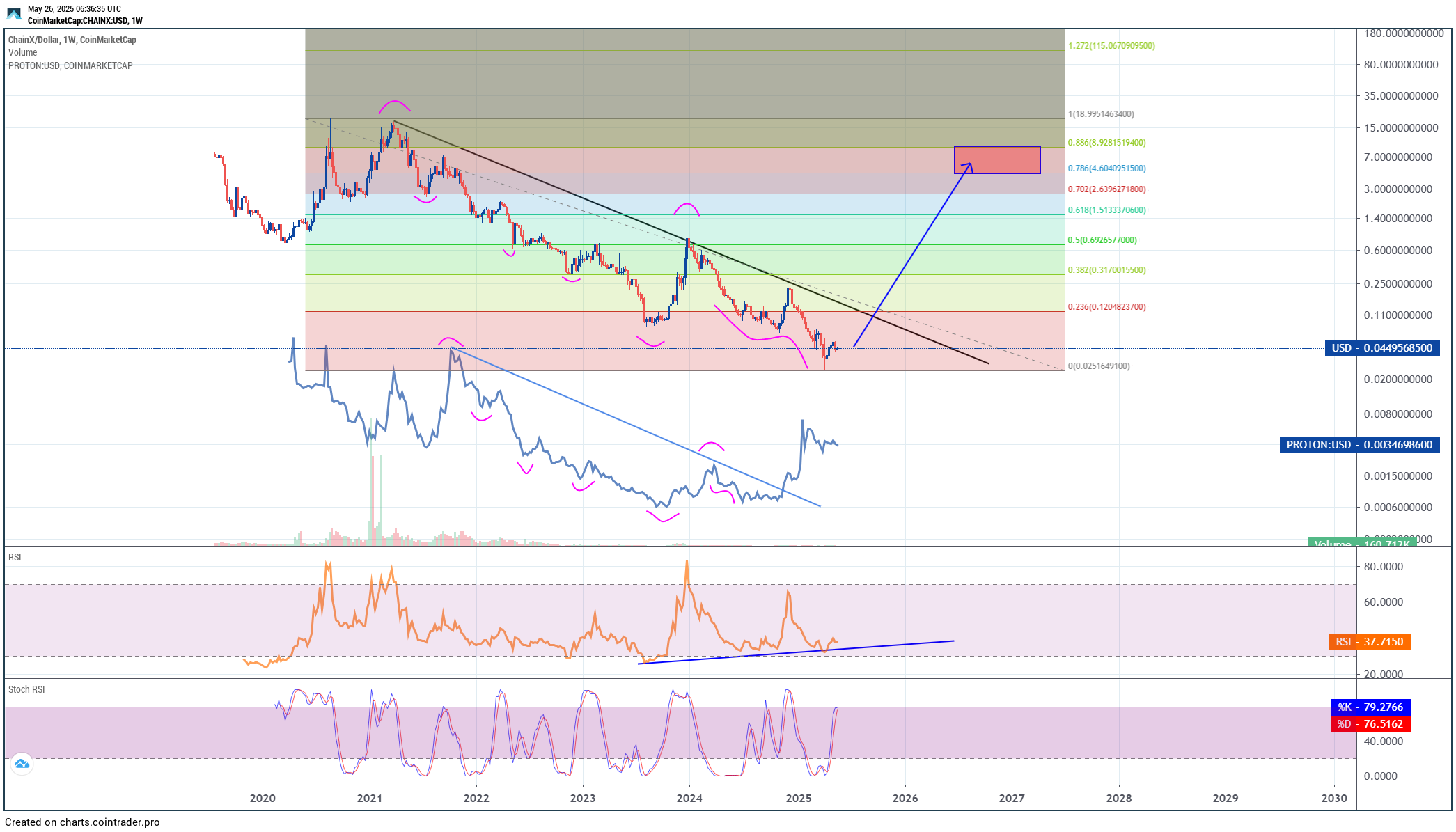Click the Stoch RSI pane label
The width and height of the screenshot is (1456, 832).
tap(26, 689)
